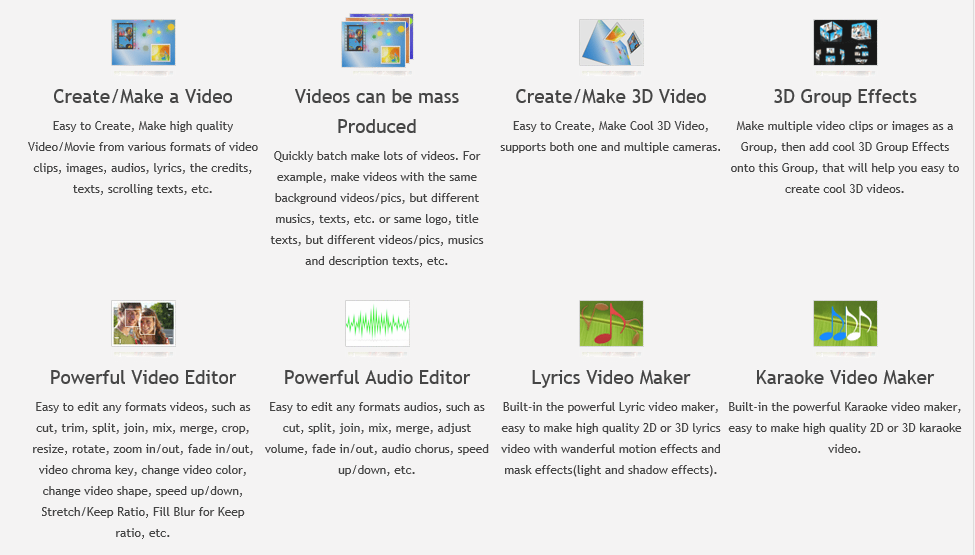Open the Lyrics Video Maker heading
This screenshot has width=975, height=555.
pos(611,378)
